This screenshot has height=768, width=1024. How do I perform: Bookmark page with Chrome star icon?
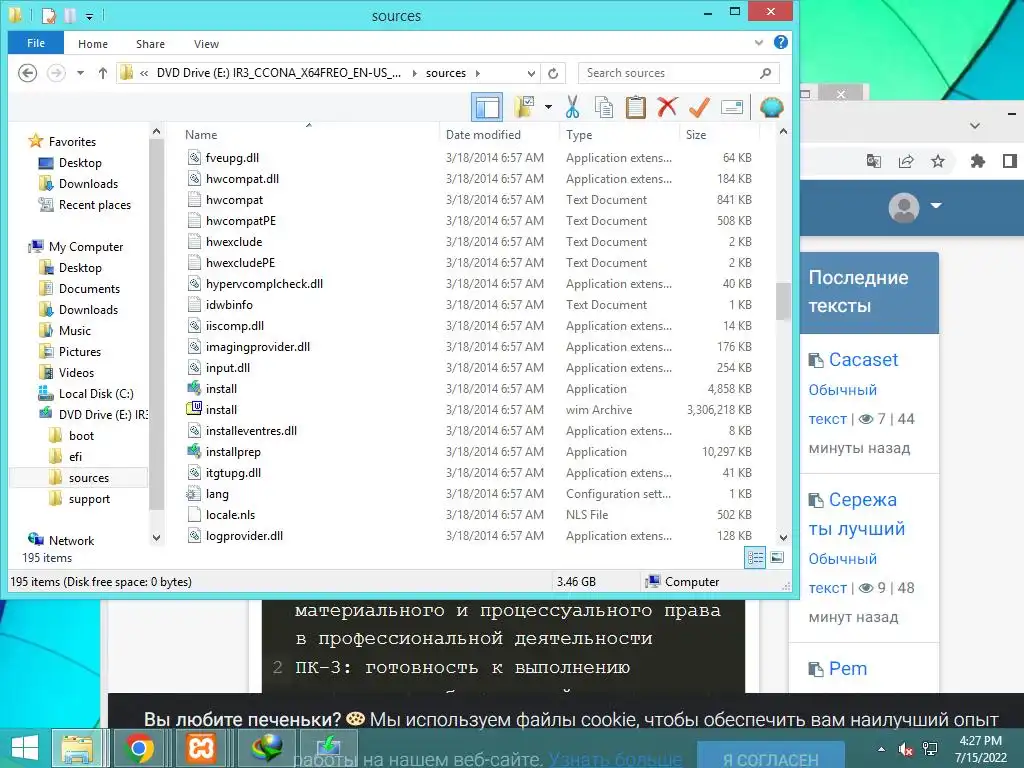click(938, 161)
